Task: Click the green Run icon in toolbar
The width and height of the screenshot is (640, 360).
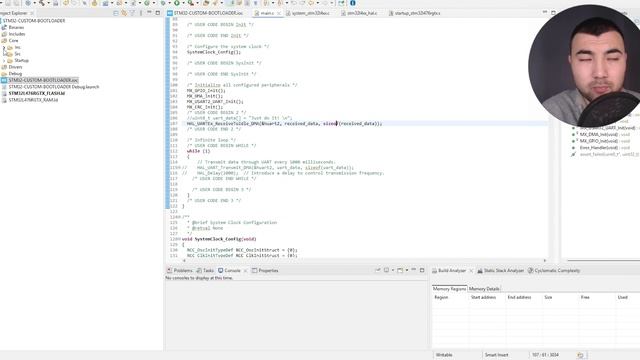Action: pyautogui.click(x=177, y=3)
